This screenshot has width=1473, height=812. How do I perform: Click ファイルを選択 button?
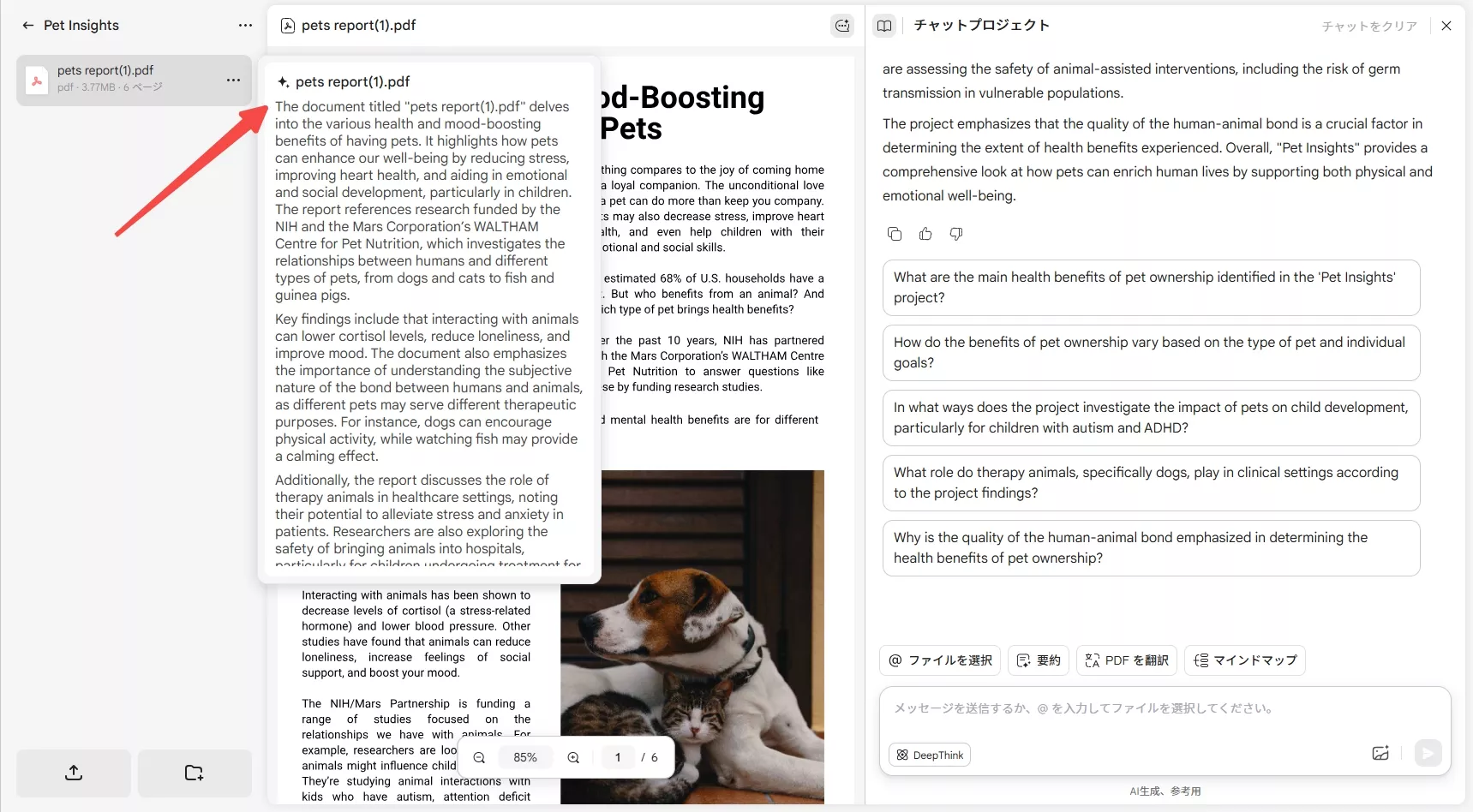click(x=940, y=660)
